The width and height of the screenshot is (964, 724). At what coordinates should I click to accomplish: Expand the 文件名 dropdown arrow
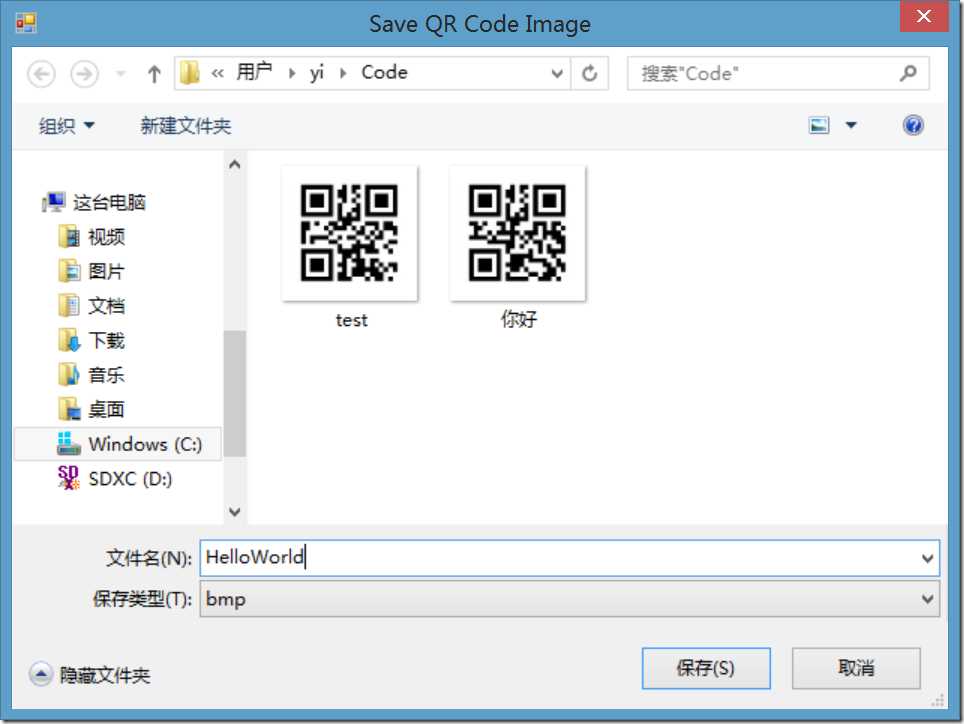(928, 558)
